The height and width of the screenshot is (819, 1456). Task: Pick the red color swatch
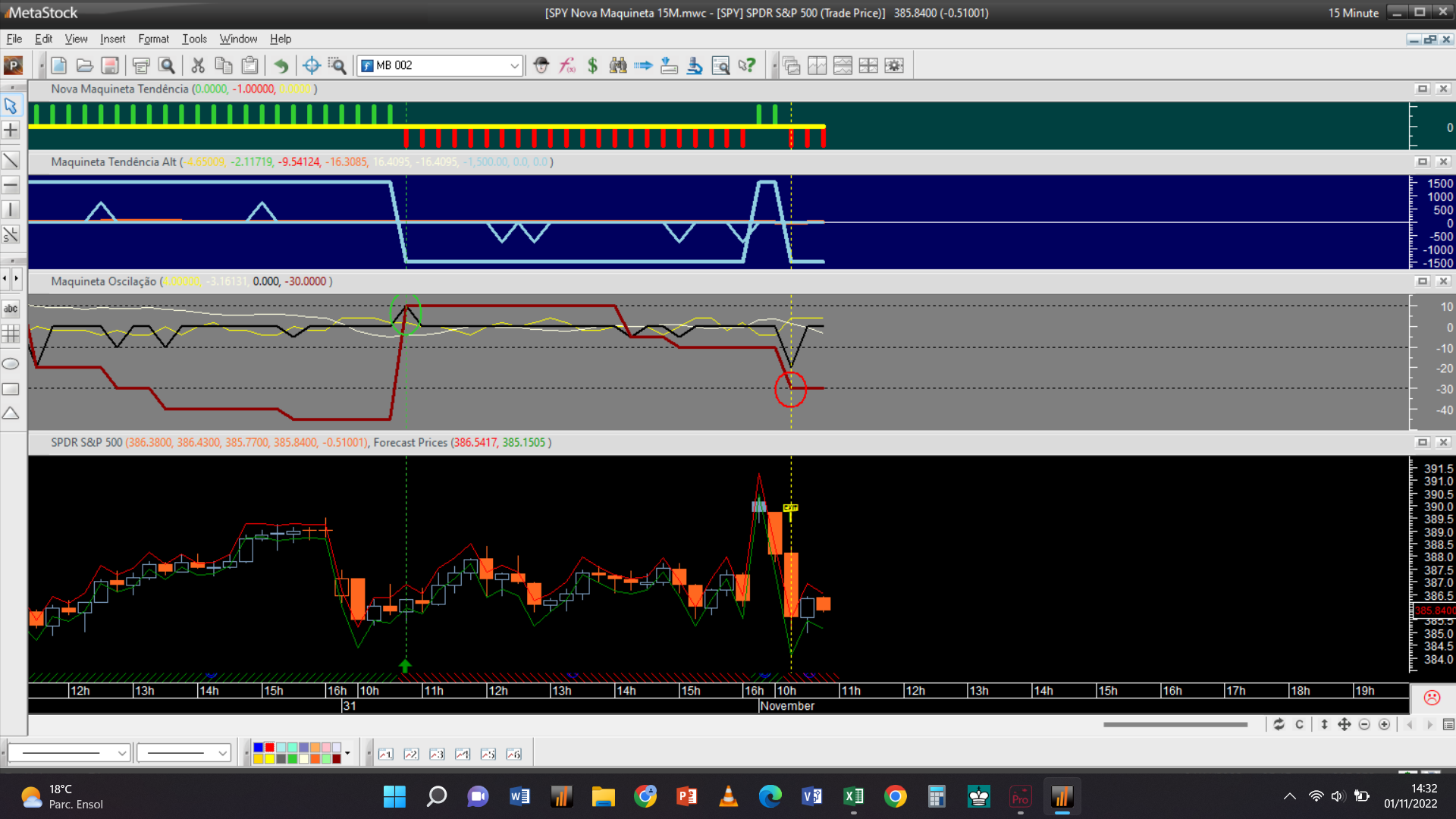click(x=269, y=748)
